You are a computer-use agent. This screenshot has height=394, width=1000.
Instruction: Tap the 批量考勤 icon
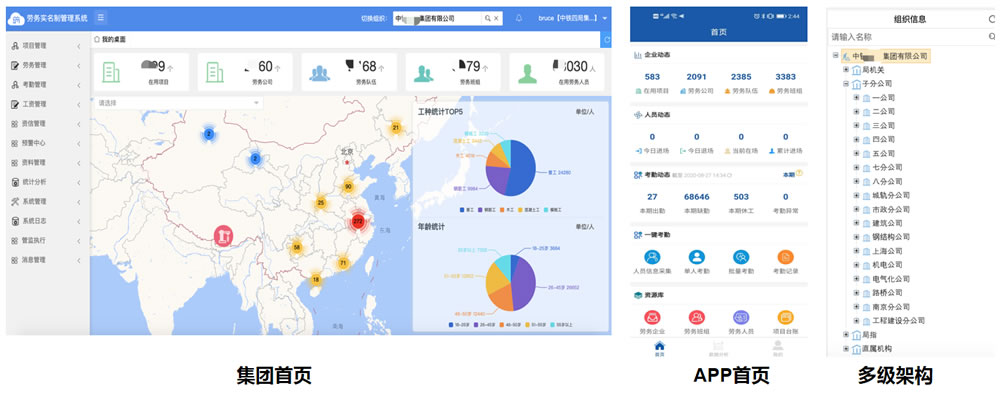[x=741, y=257]
